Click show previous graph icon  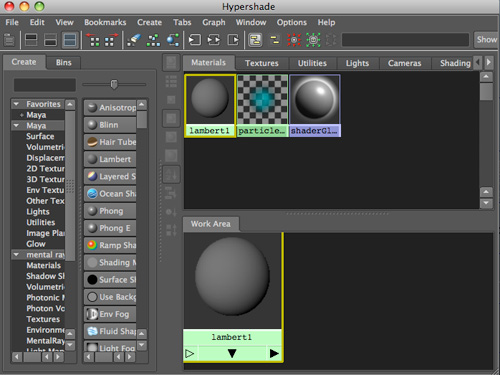tap(92, 40)
